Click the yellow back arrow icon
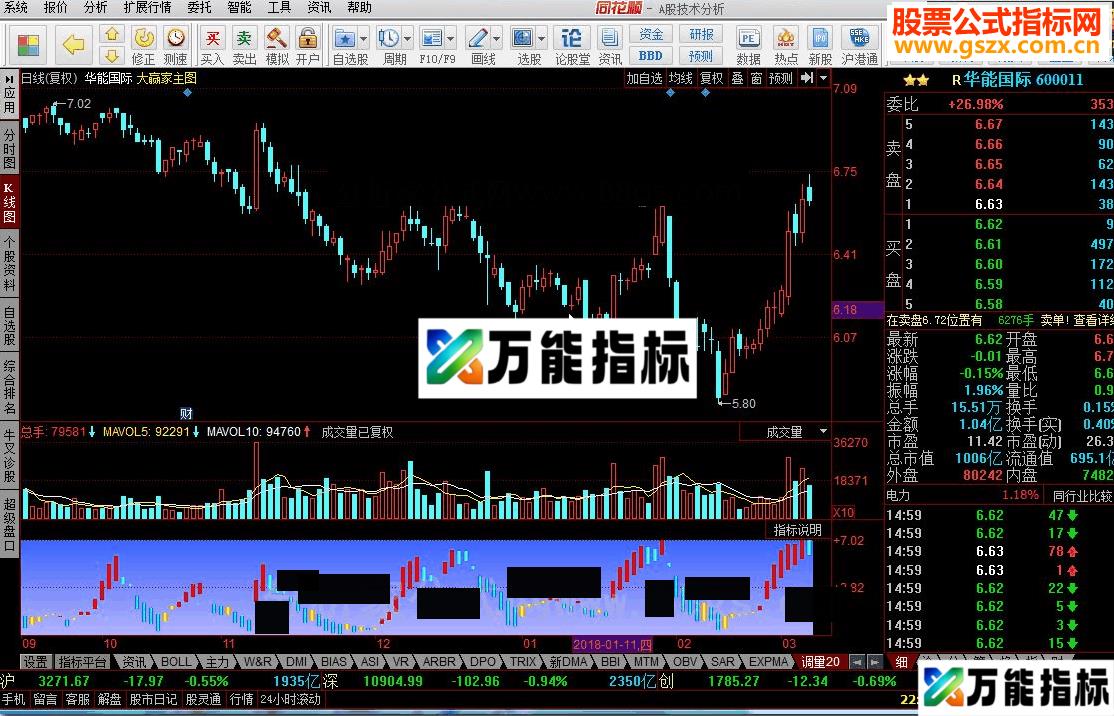The height and width of the screenshot is (716, 1114). (x=73, y=43)
